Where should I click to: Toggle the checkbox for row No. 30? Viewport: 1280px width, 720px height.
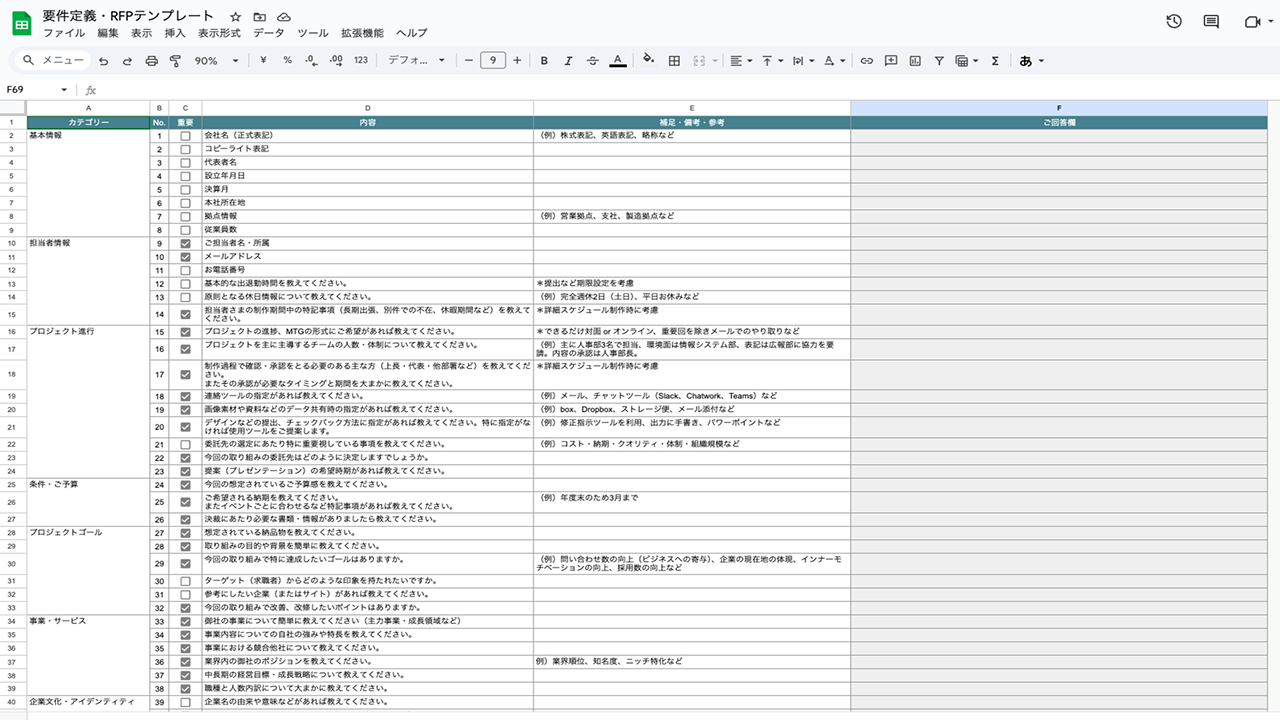pos(185,581)
